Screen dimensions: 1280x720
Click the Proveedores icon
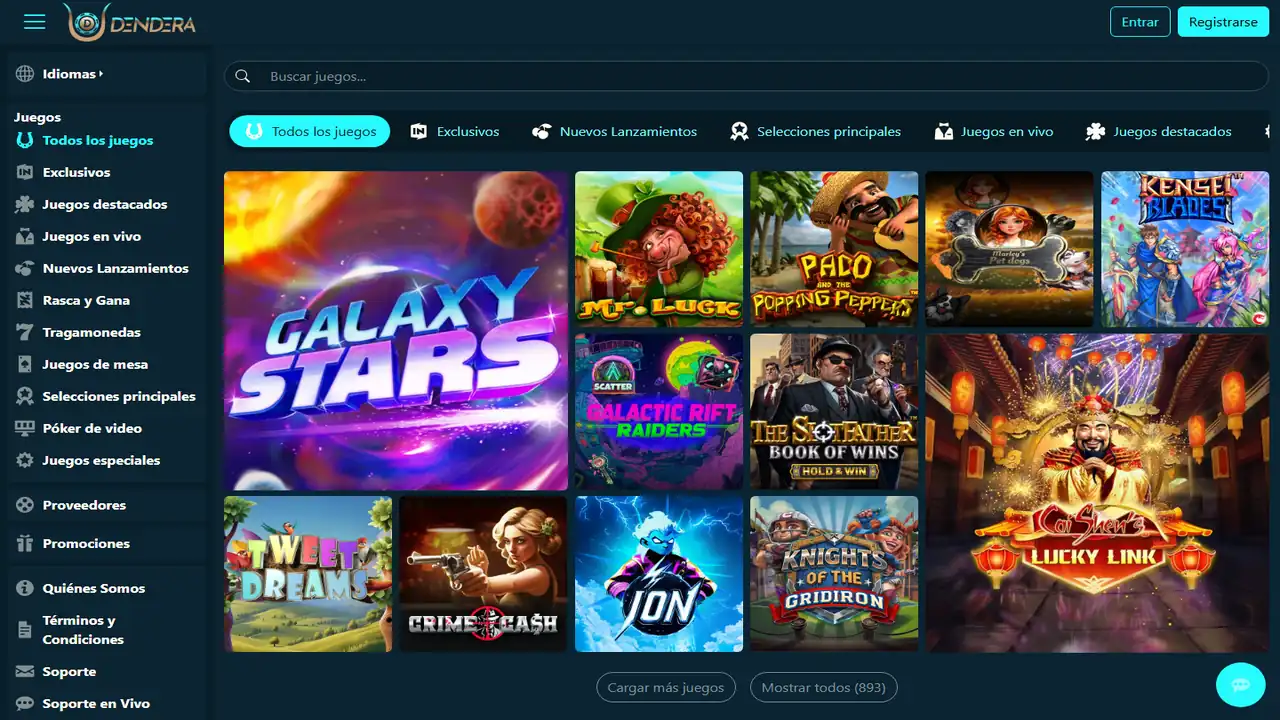(25, 506)
